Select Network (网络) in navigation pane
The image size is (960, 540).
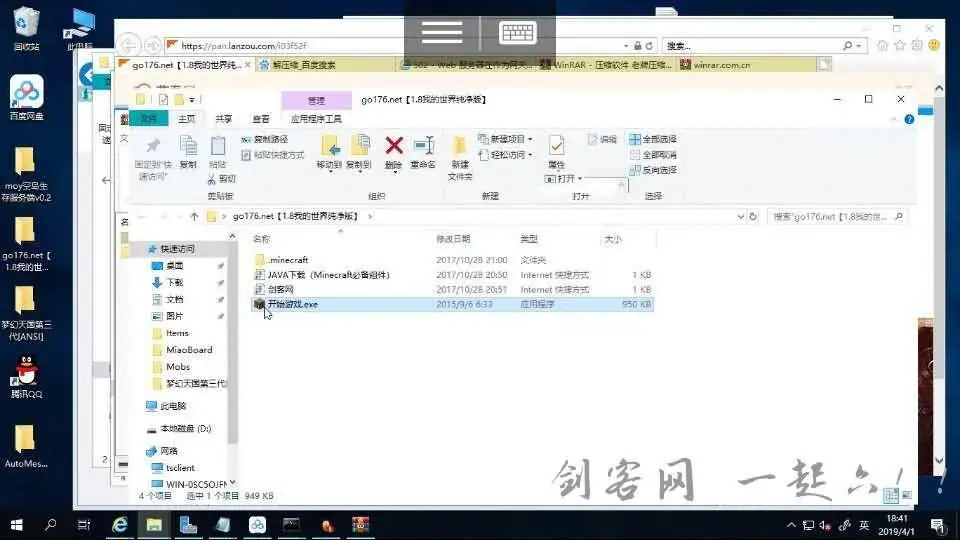(168, 451)
